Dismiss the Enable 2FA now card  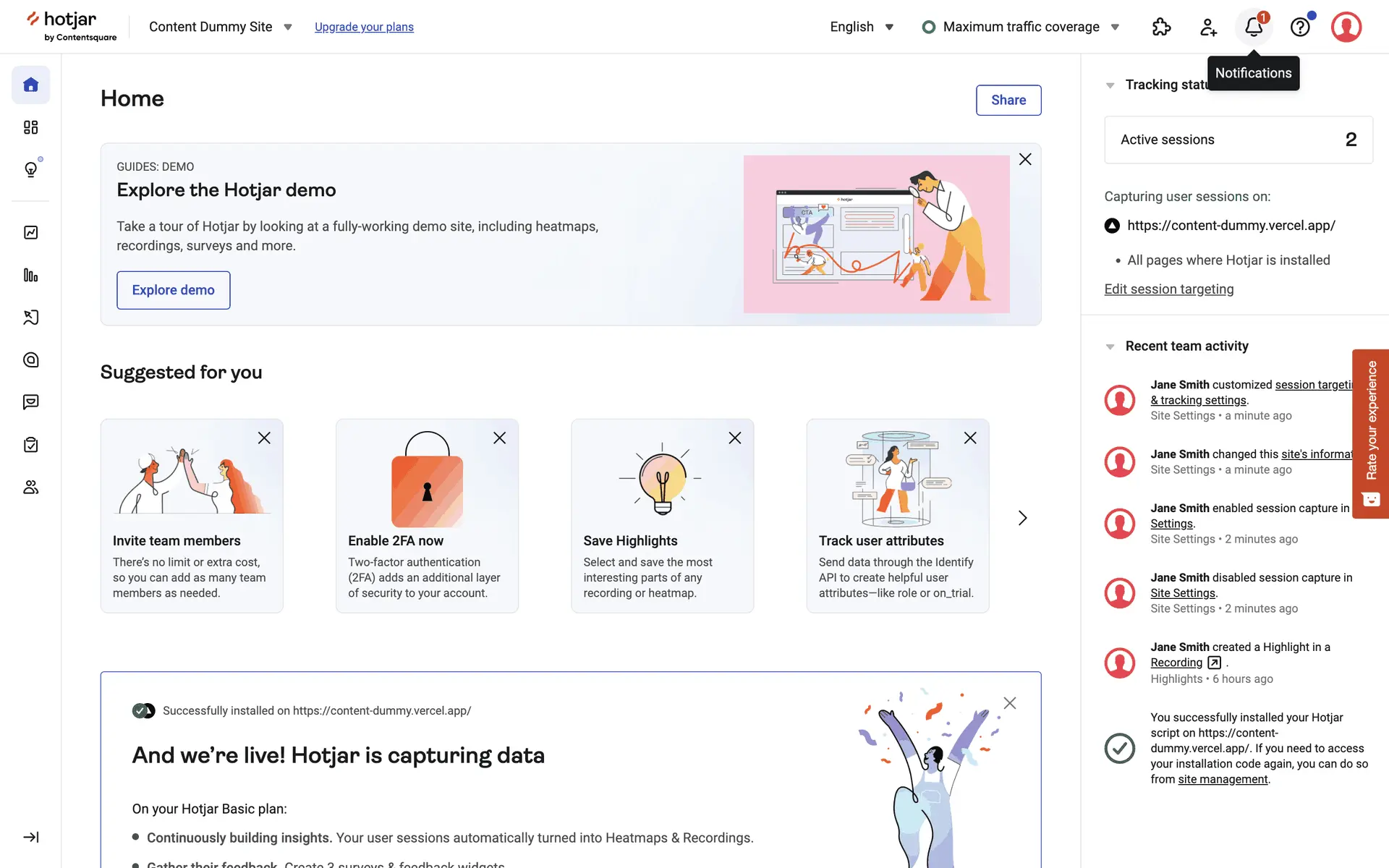pyautogui.click(x=499, y=438)
